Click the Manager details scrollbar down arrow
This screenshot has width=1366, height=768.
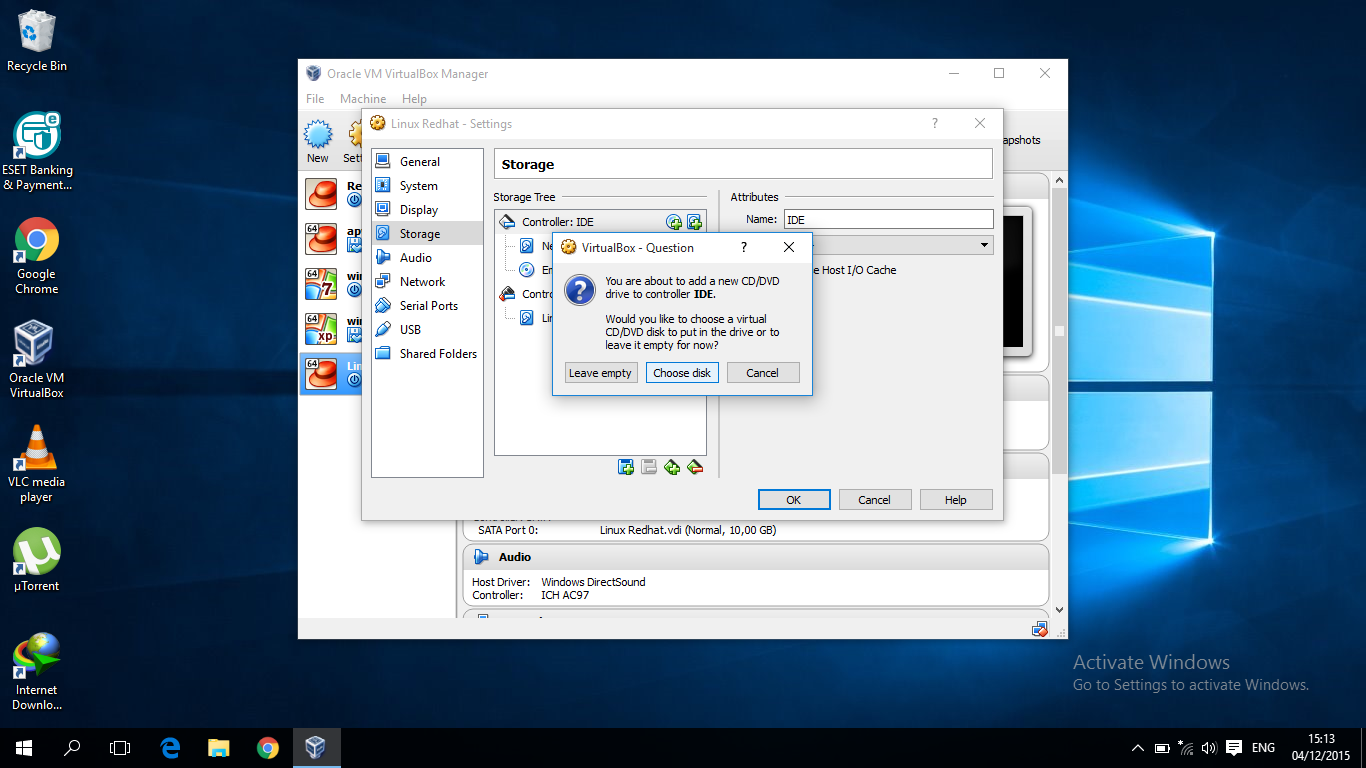(1059, 610)
